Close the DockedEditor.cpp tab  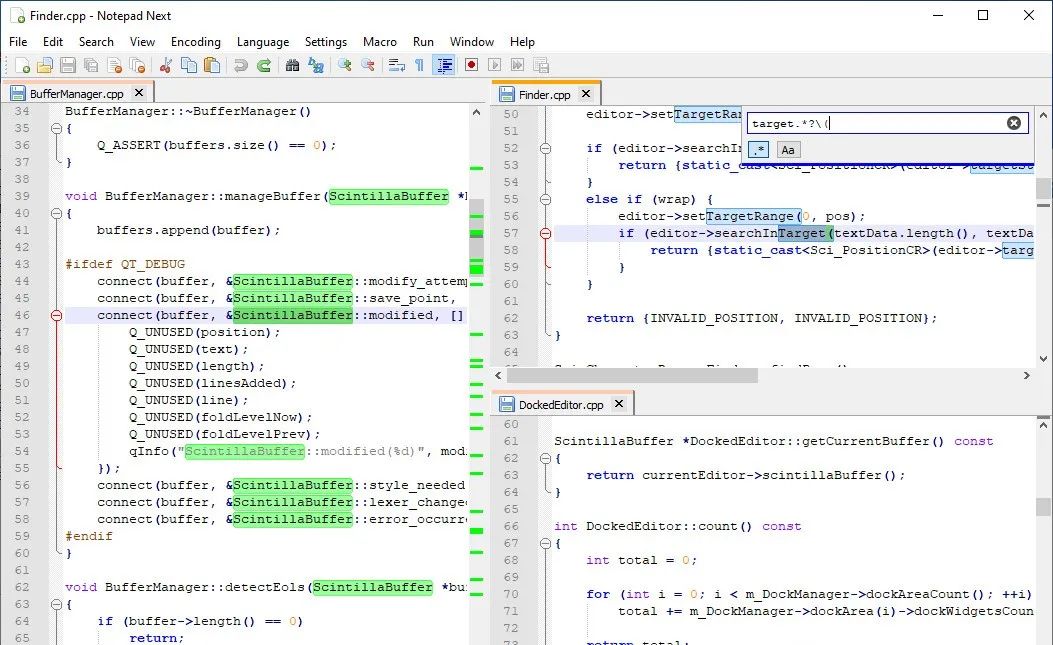[619, 404]
